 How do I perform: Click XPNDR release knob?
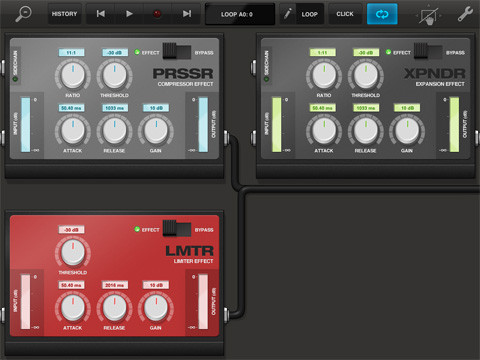366,130
